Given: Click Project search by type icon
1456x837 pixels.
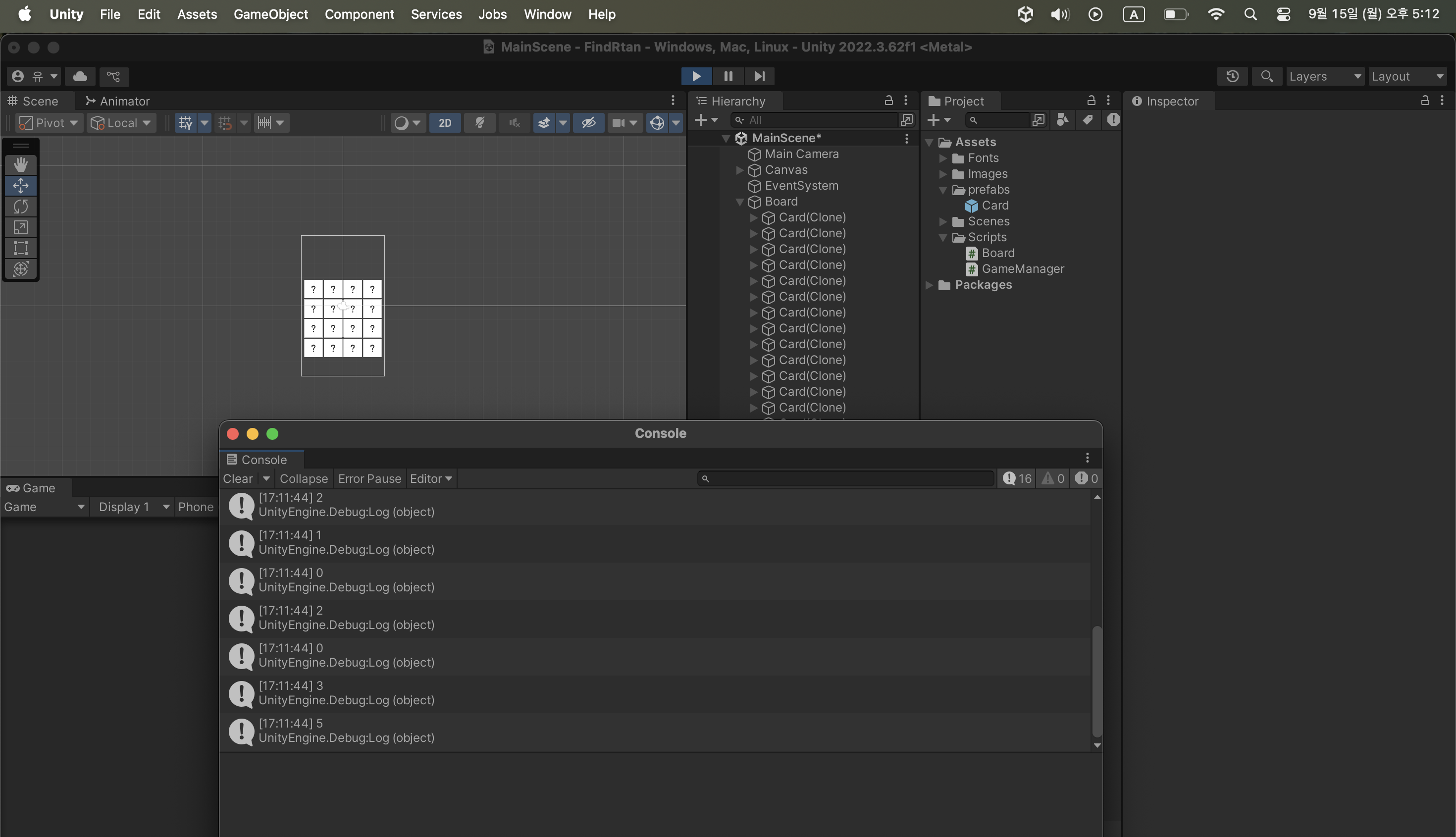Looking at the screenshot, I should click(x=1063, y=119).
